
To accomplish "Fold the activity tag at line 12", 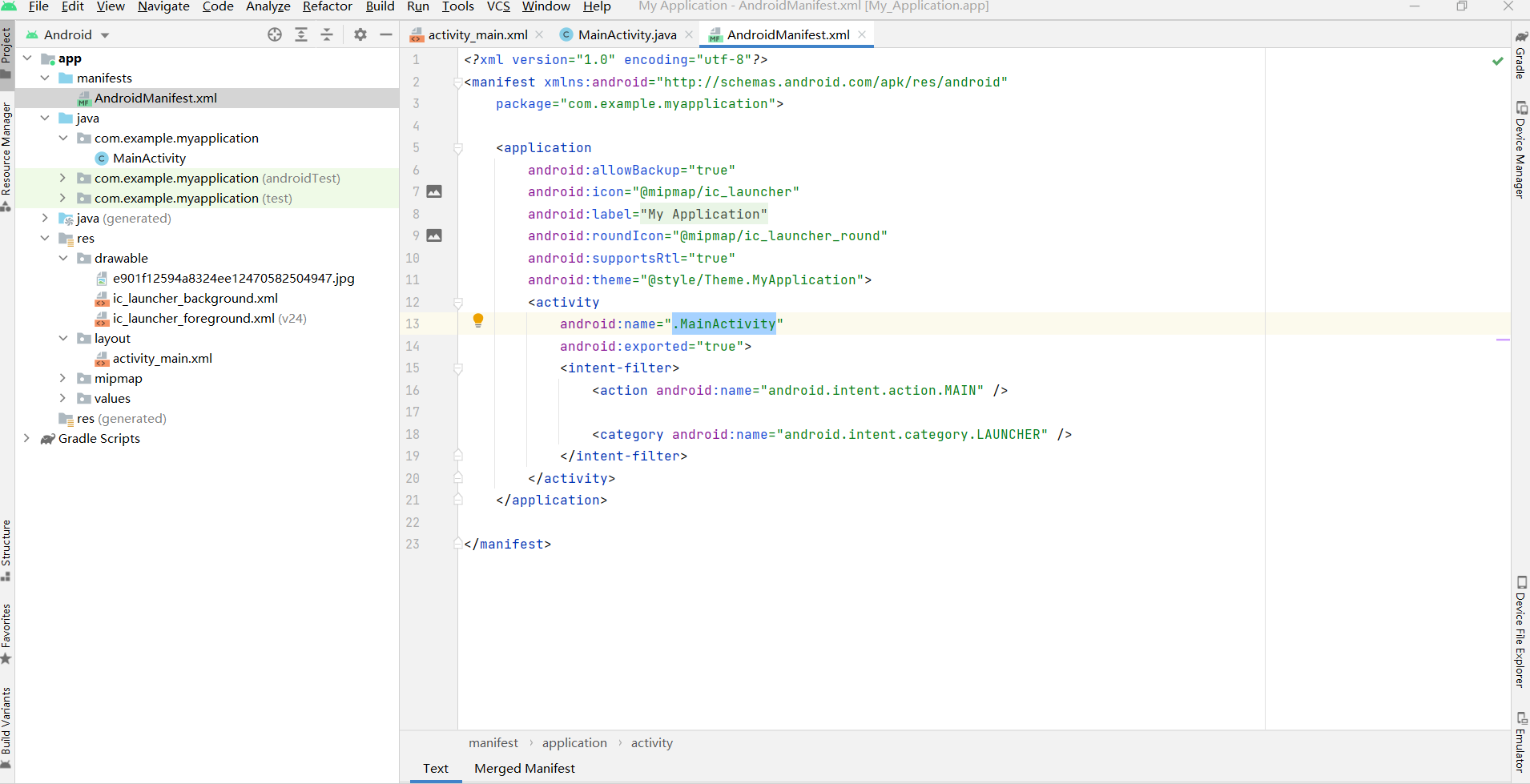I will [458, 303].
